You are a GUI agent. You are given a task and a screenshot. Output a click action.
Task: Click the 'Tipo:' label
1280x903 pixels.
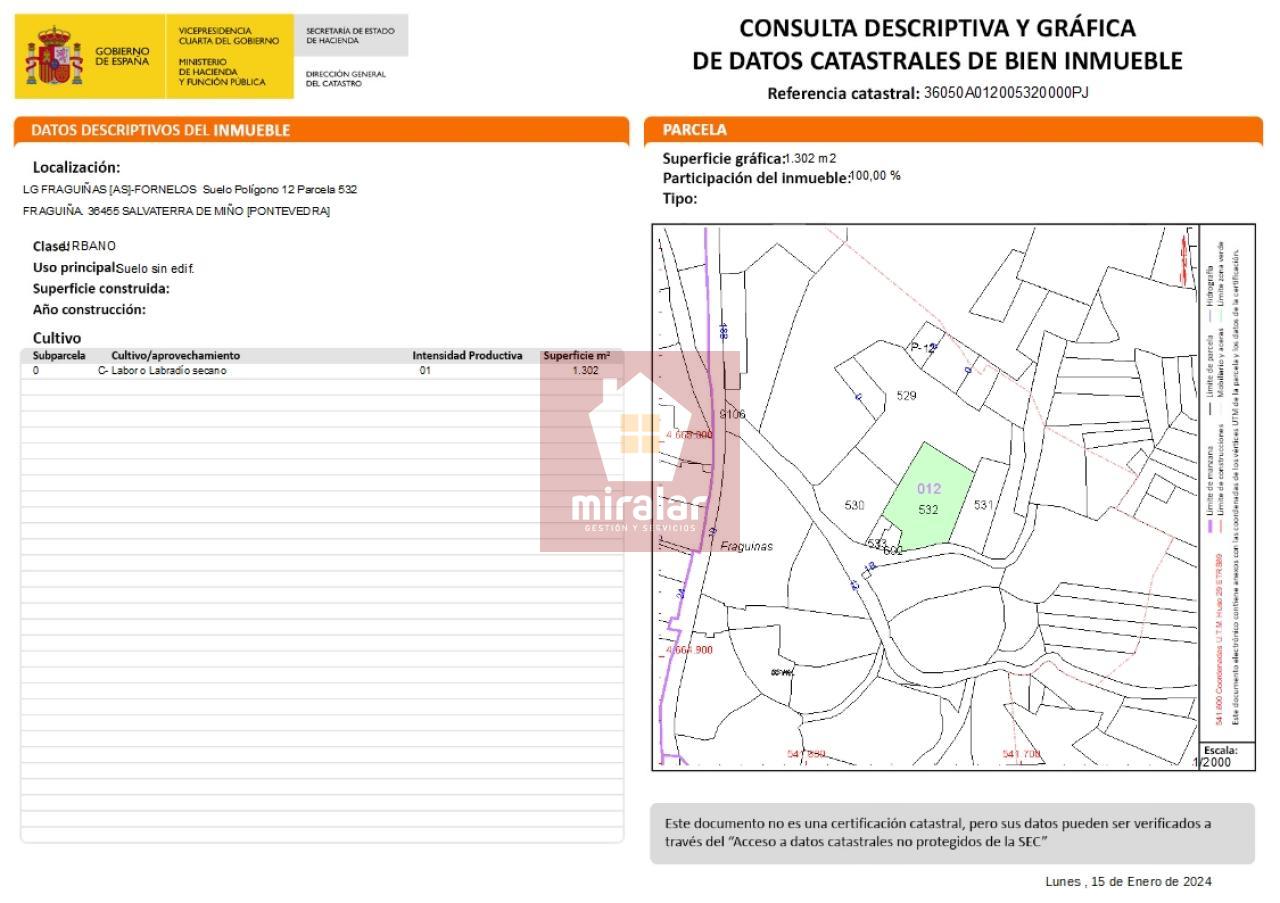coord(680,198)
